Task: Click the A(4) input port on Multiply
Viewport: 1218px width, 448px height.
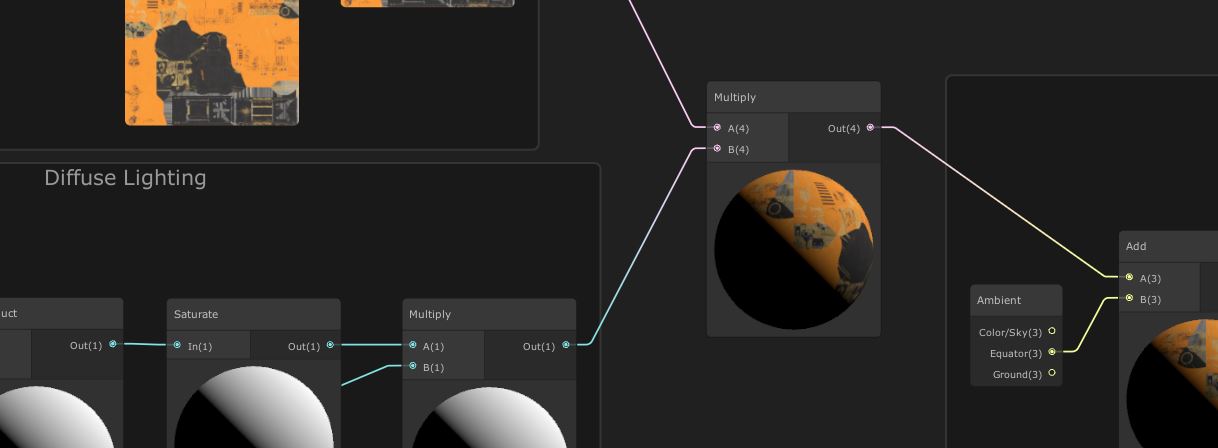Action: pos(717,128)
